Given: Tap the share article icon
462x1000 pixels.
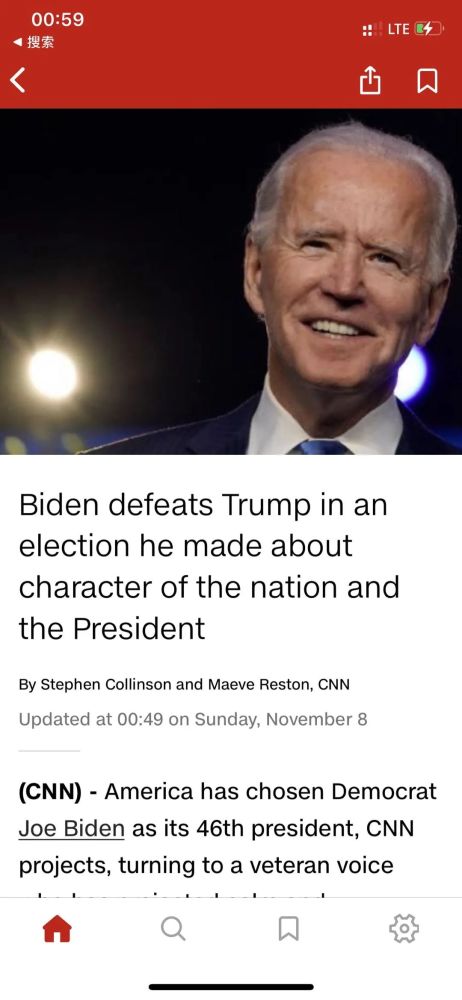Looking at the screenshot, I should point(369,81).
